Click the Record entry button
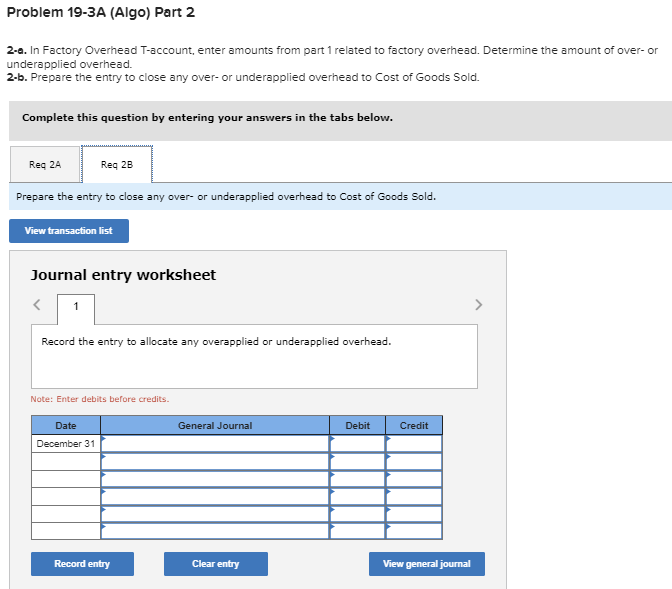This screenshot has width=672, height=589. pos(82,564)
